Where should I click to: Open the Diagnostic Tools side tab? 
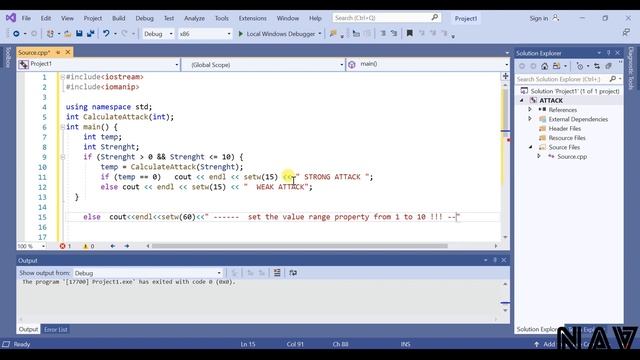click(x=631, y=68)
